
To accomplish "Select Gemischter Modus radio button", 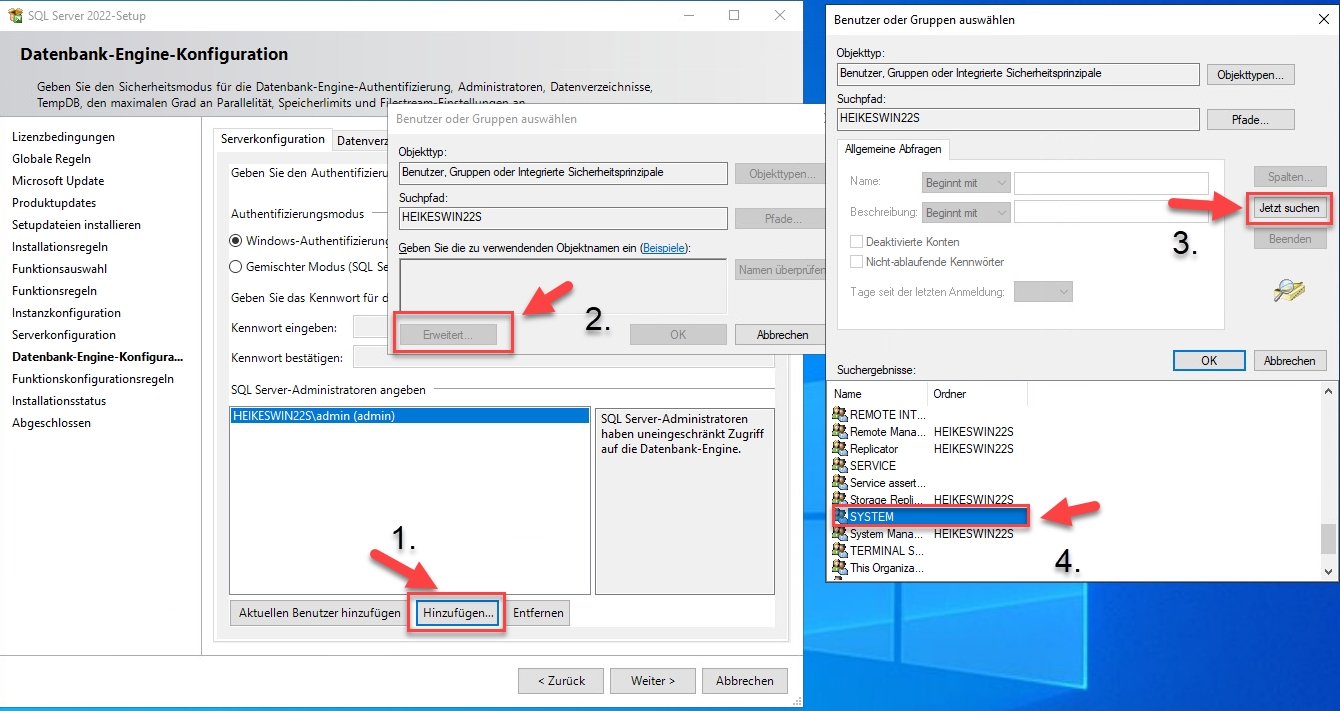I will [x=236, y=267].
